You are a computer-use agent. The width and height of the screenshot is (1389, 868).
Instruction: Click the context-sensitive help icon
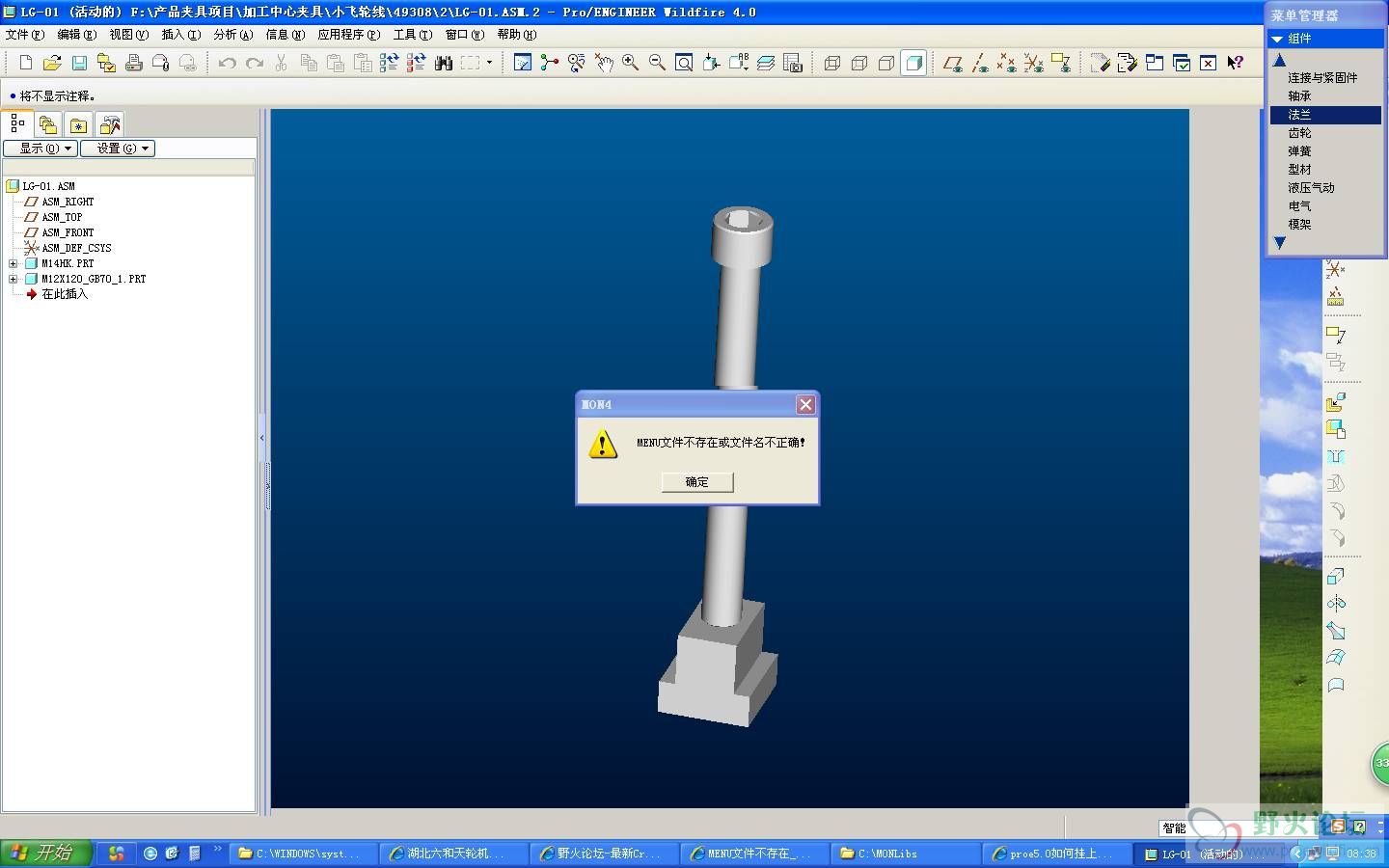tap(1236, 63)
